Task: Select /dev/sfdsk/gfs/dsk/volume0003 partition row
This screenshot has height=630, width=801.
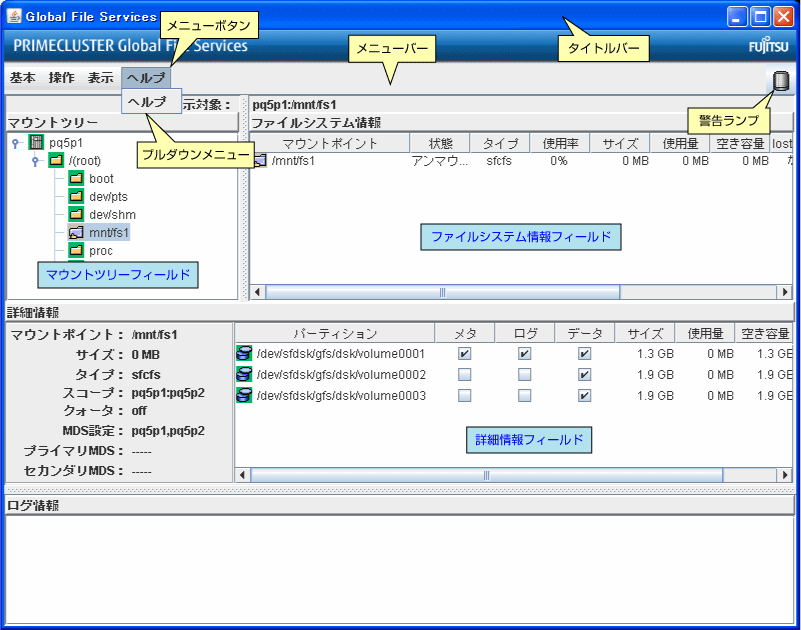Action: [513, 395]
